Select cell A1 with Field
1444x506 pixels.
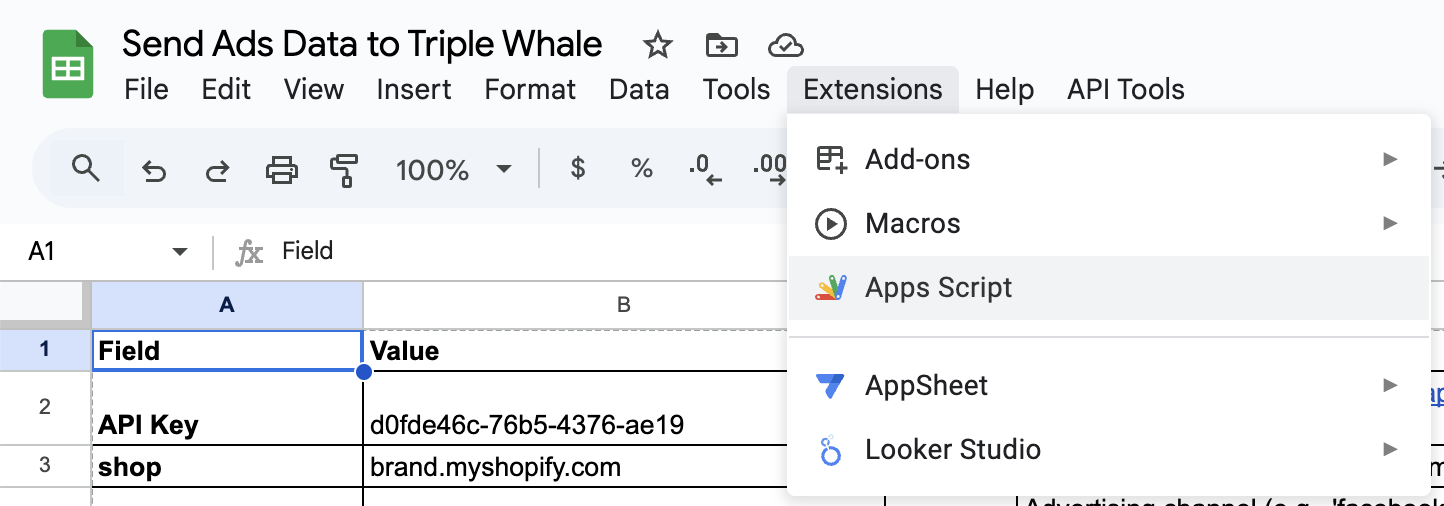click(x=227, y=350)
